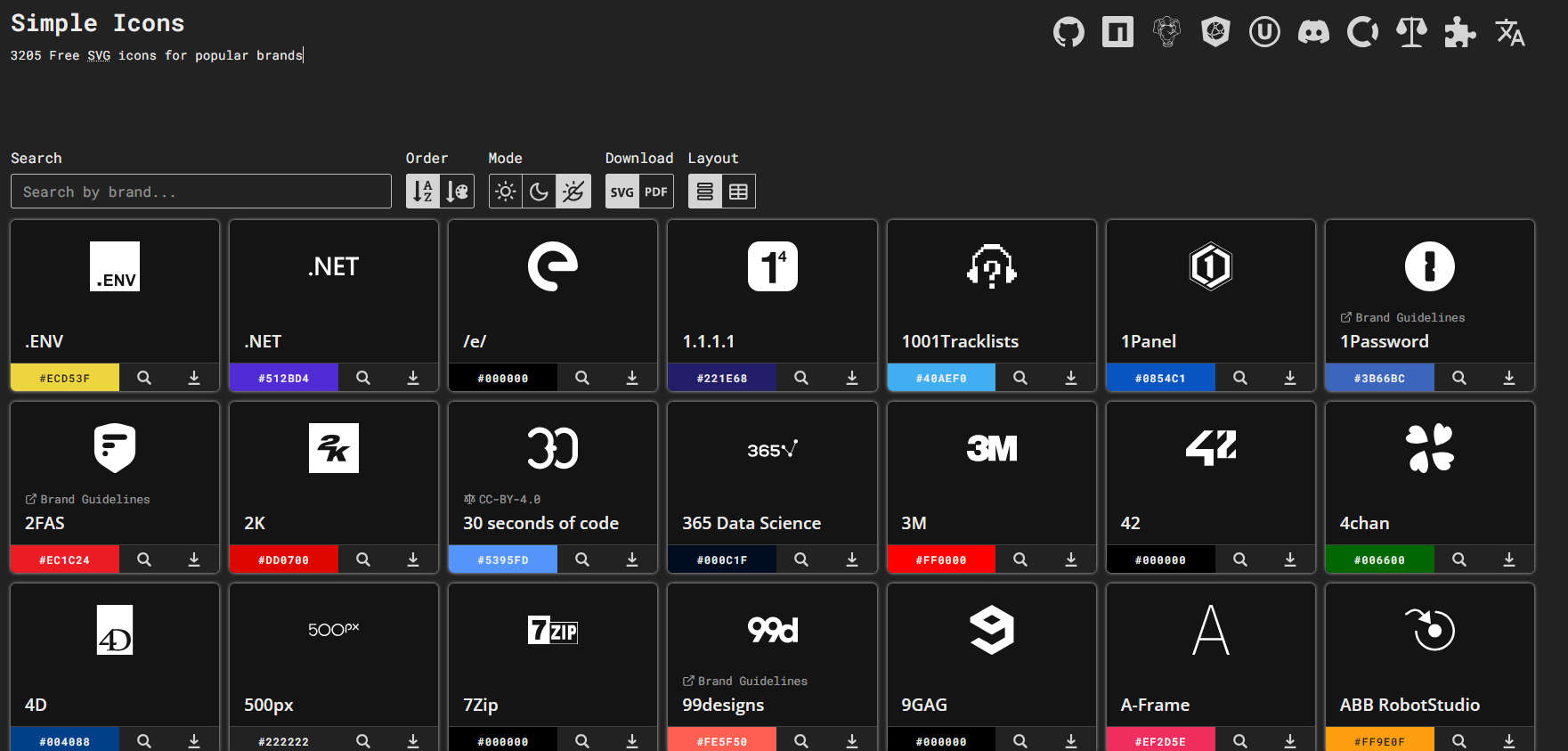The image size is (1568, 751).
Task: Switch to light mode
Action: tap(505, 192)
